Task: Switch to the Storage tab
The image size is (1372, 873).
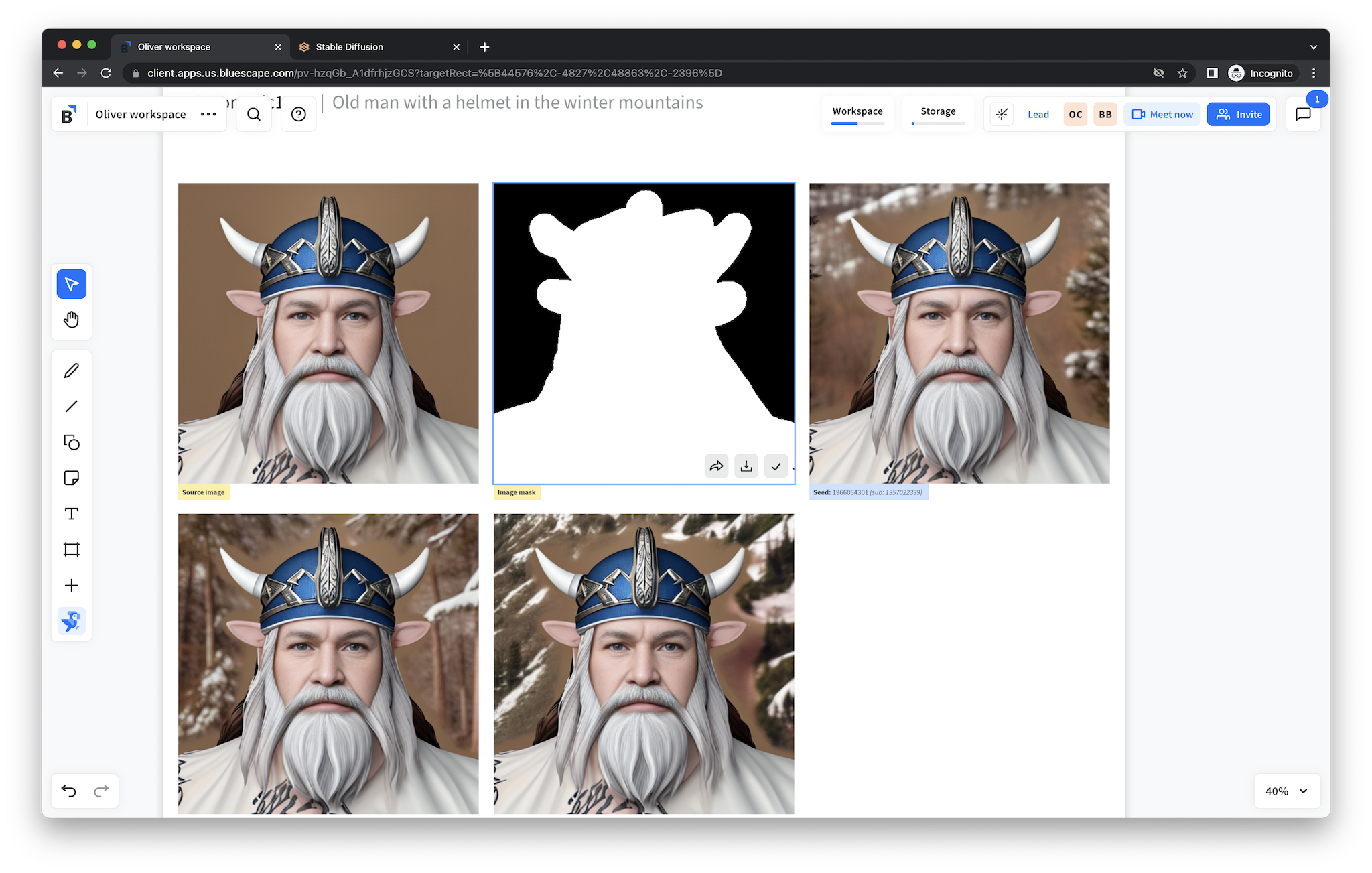Action: pyautogui.click(x=937, y=112)
